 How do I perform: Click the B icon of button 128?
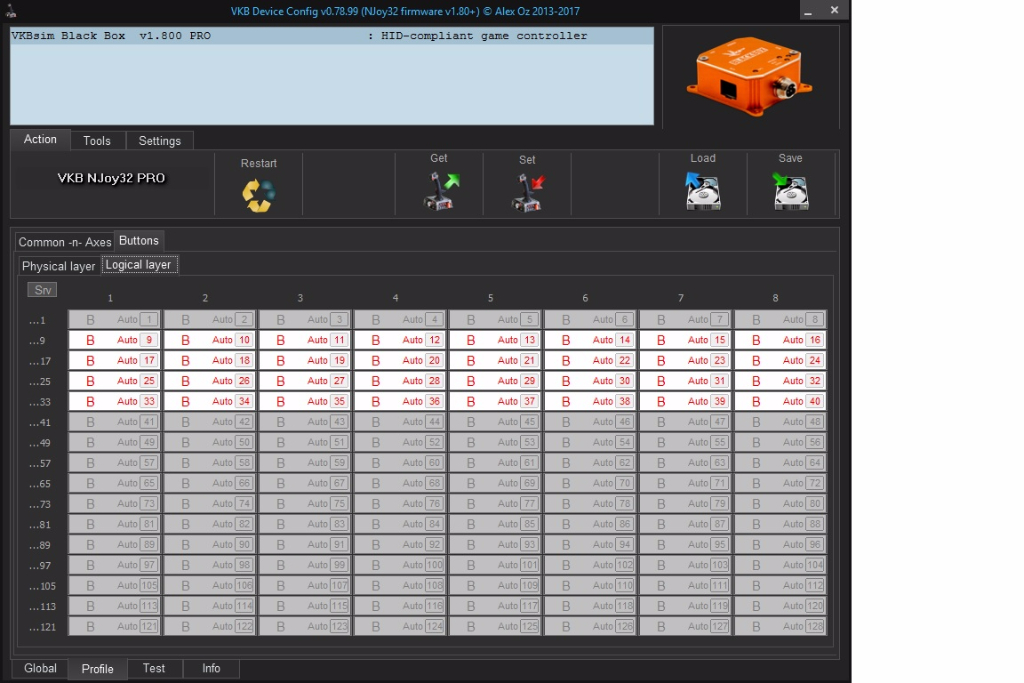[x=756, y=626]
